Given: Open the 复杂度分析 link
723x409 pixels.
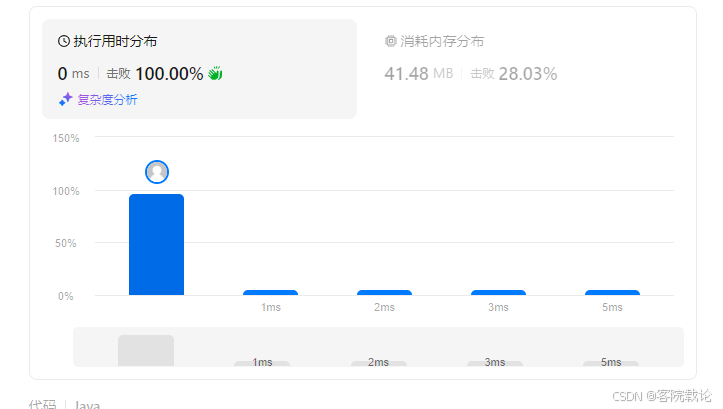Looking at the screenshot, I should click(x=107, y=100).
